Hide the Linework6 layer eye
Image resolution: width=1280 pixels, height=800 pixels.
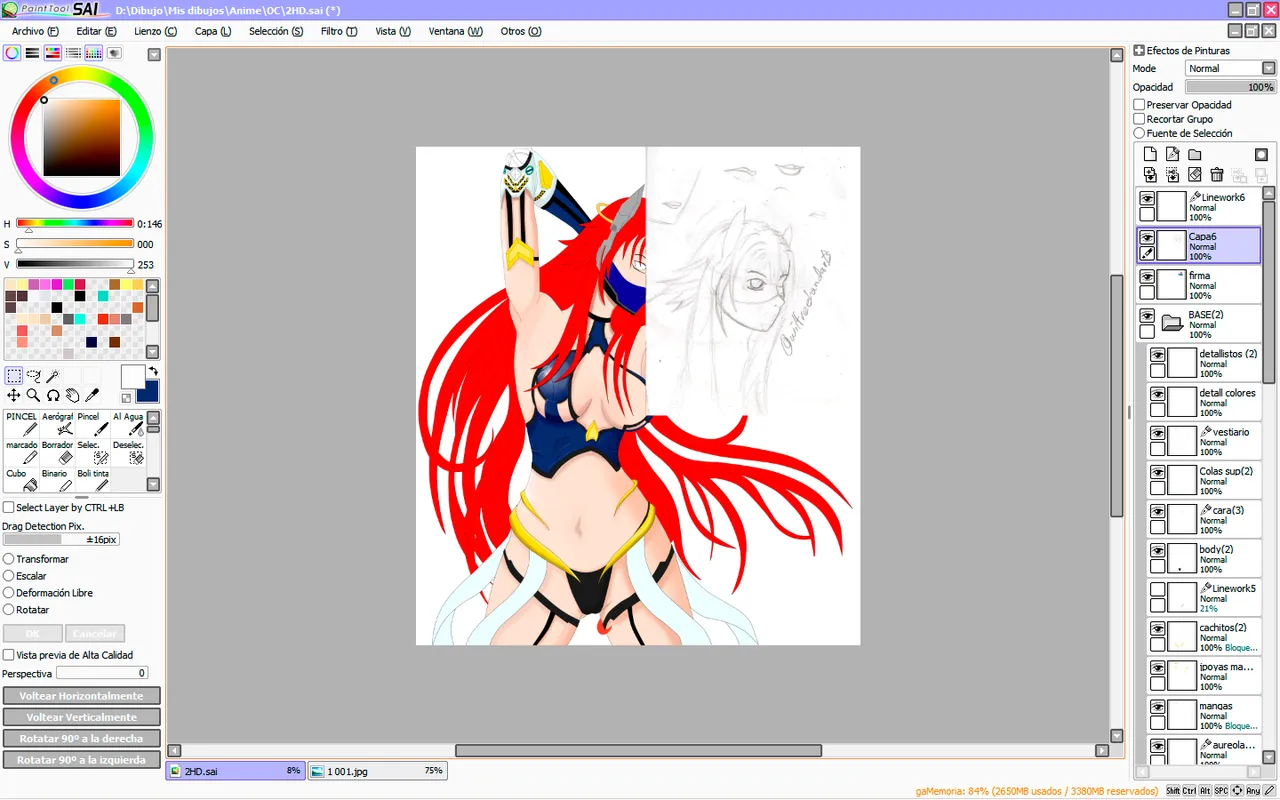(x=1147, y=199)
